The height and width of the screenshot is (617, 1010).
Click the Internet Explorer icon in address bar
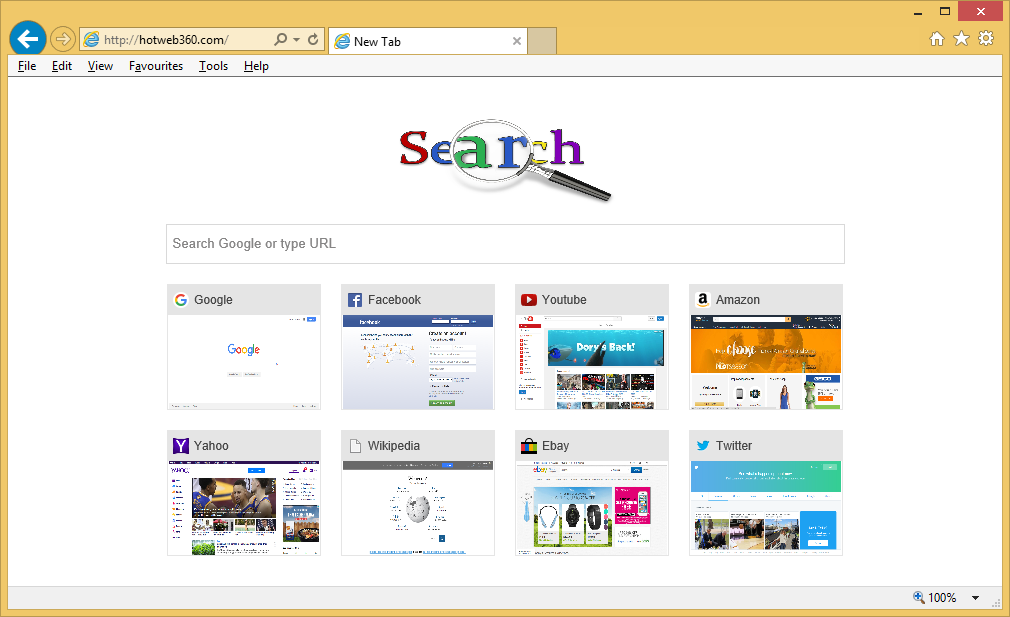pyautogui.click(x=91, y=39)
